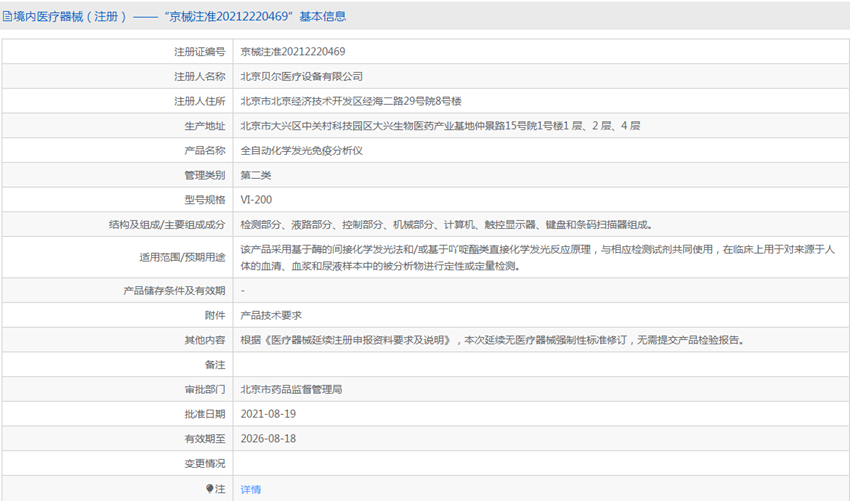This screenshot has width=850, height=501.
Task: Click the 备注 row label
Action: coord(214,364)
